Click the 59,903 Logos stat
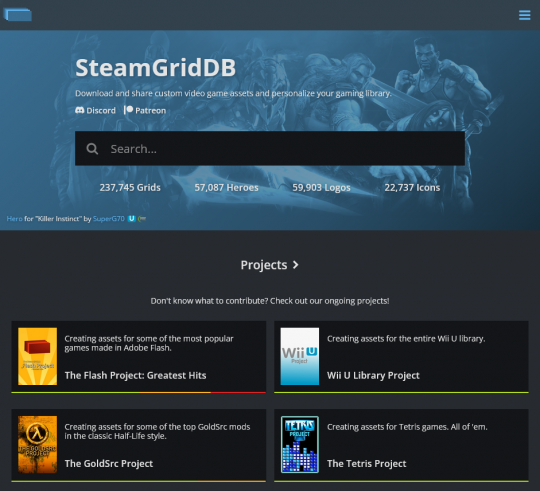This screenshot has width=540, height=491. coord(321,187)
